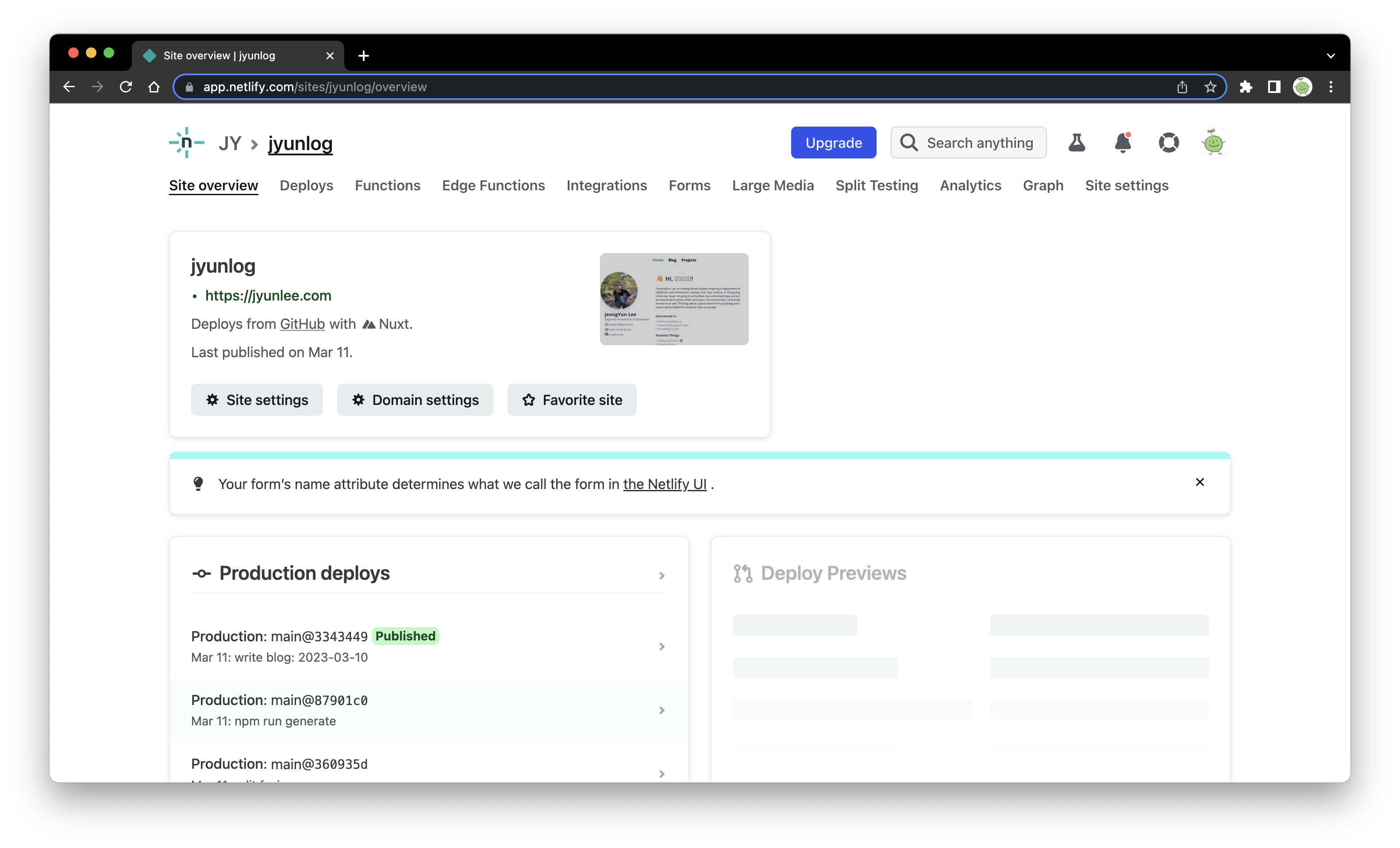Open the Edge Functions tab
1400x848 pixels.
493,185
